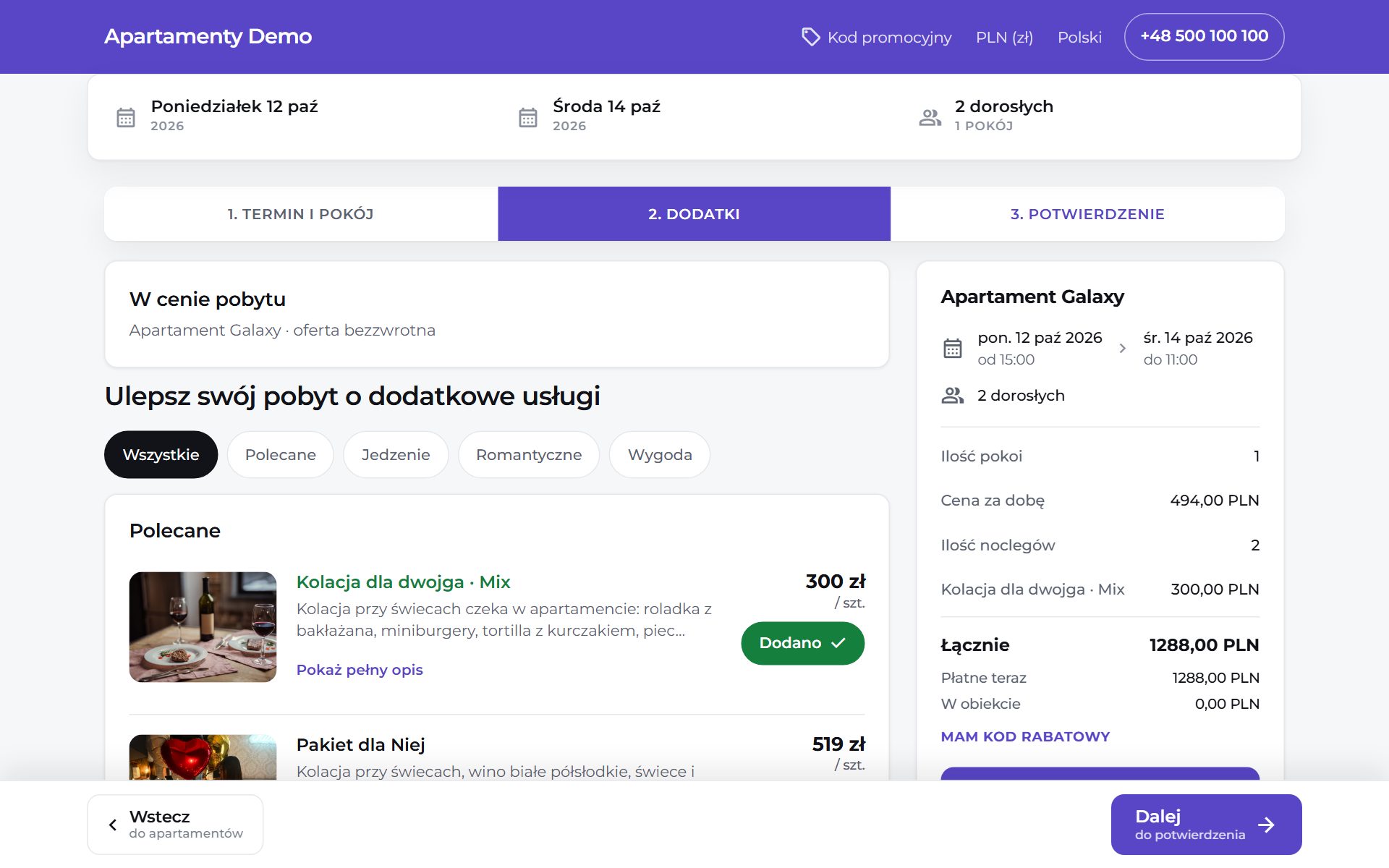Remove added dinner via Dodano button
The height and width of the screenshot is (868, 1389).
pos(802,643)
